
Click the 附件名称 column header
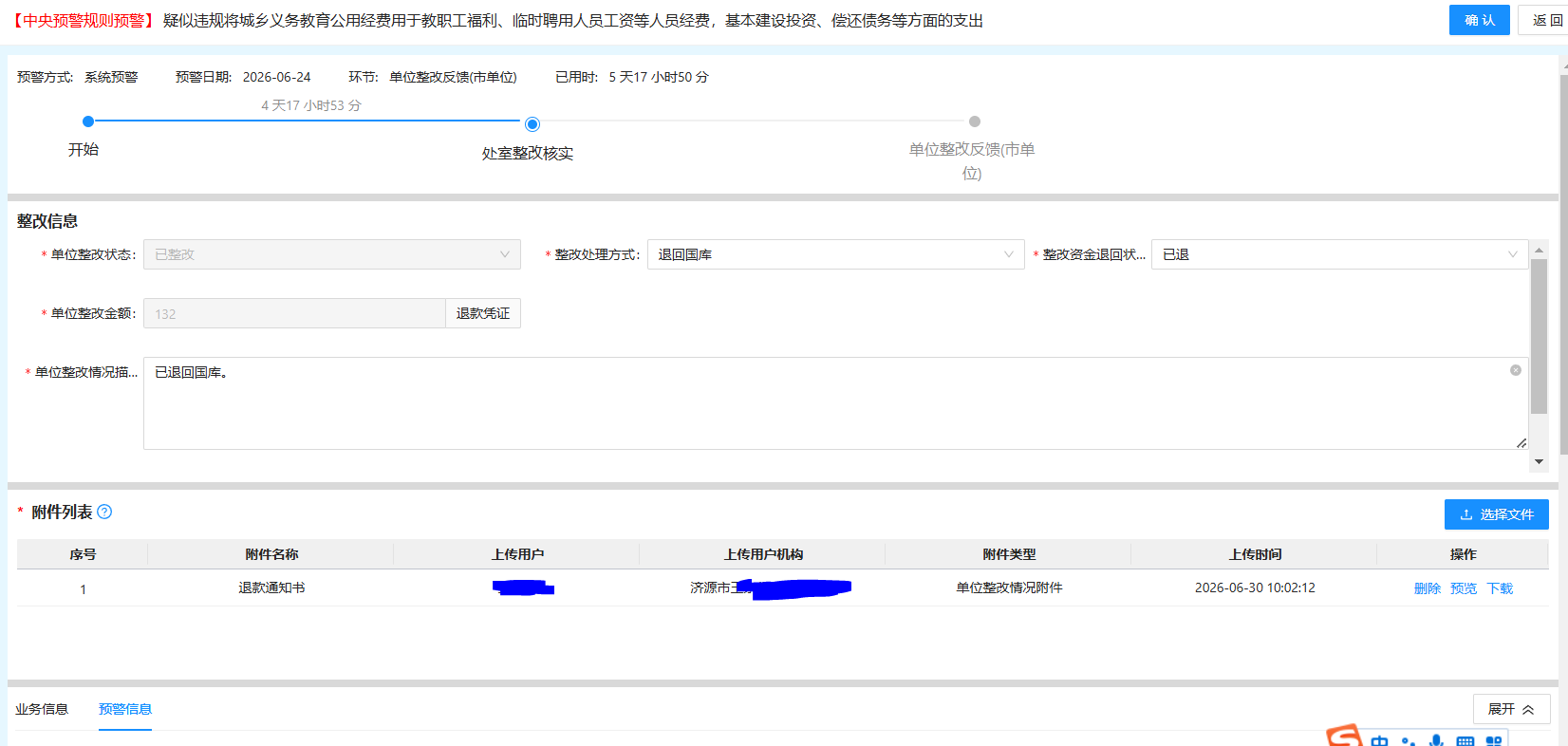click(x=271, y=554)
